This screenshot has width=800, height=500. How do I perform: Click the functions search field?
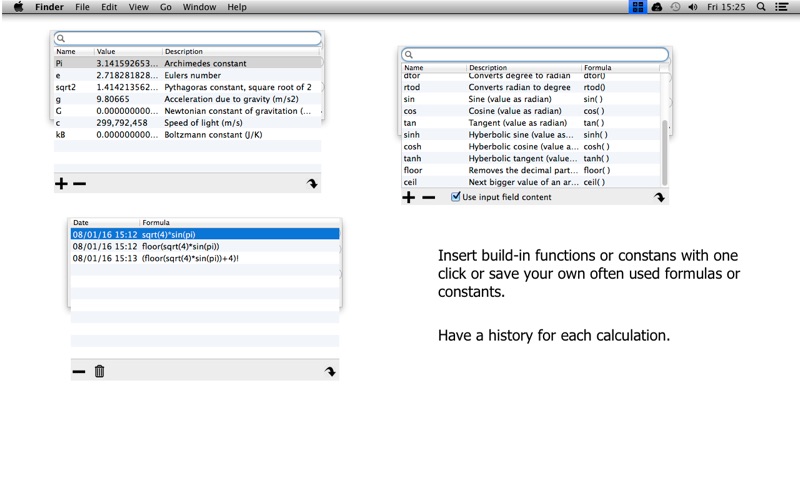point(535,55)
